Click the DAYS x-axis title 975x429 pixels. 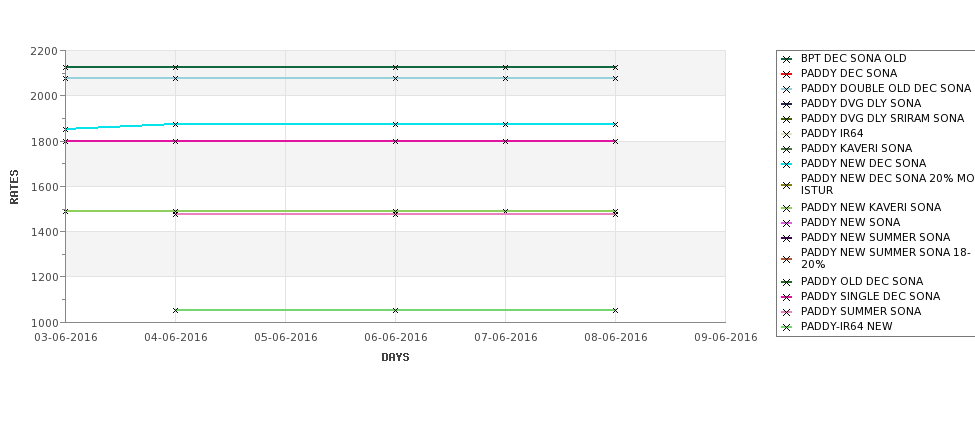pos(395,358)
